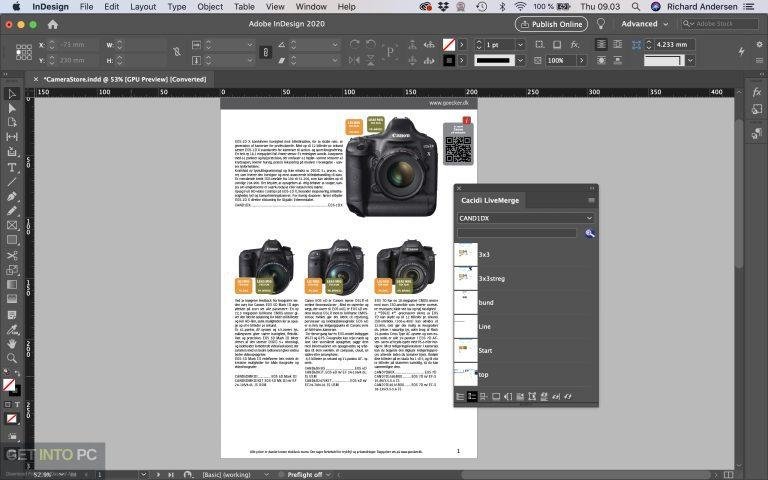Toggle Formatting affects container button
Viewport: 768px width, 480px height.
[7, 405]
